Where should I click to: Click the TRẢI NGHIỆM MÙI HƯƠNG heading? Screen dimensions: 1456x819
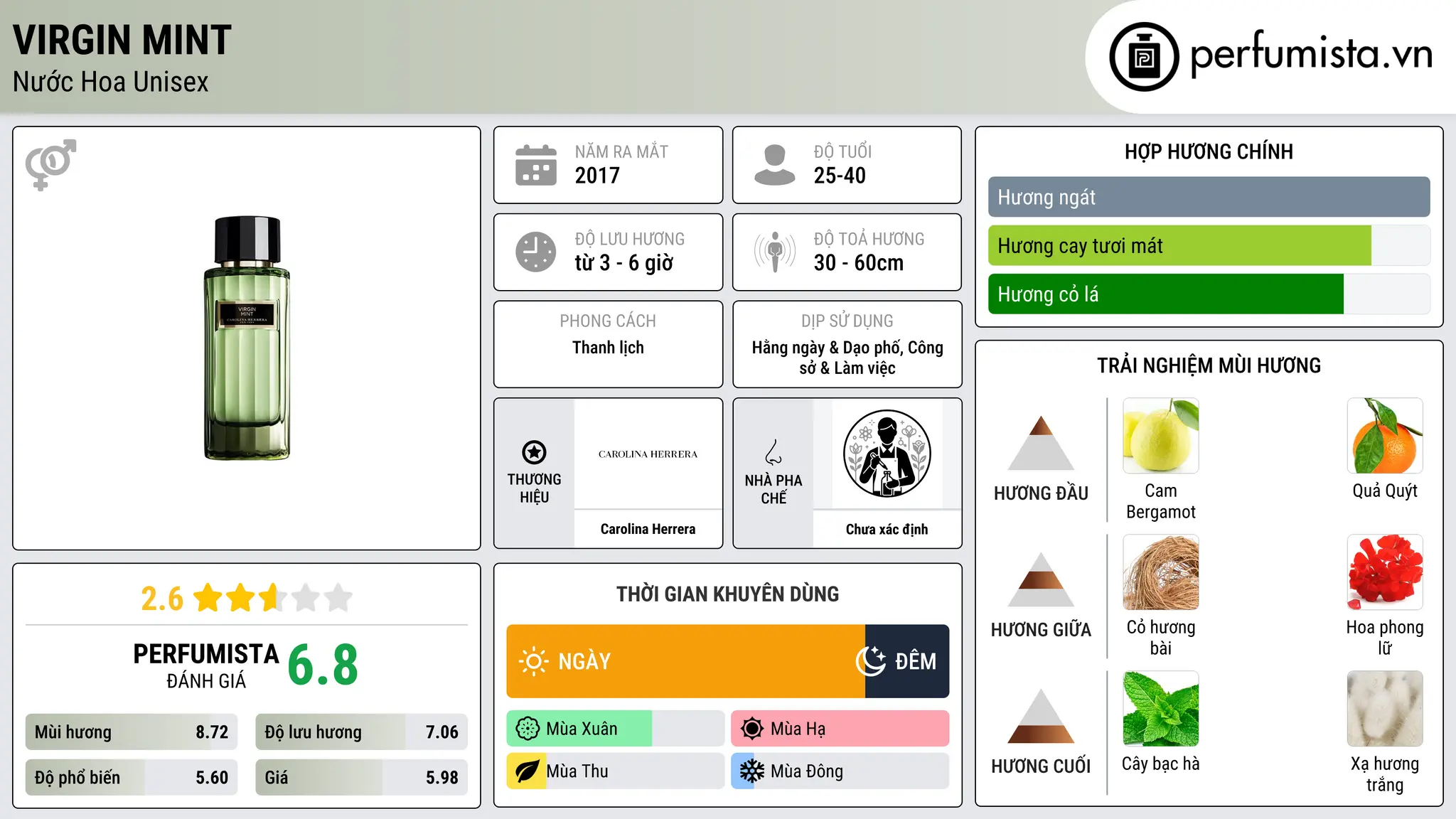(x=1209, y=365)
